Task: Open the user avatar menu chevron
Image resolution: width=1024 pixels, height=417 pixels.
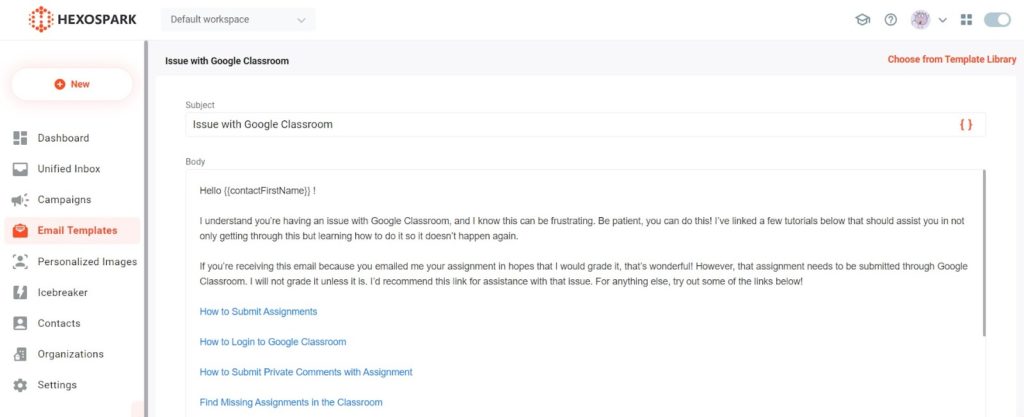Action: coord(942,20)
